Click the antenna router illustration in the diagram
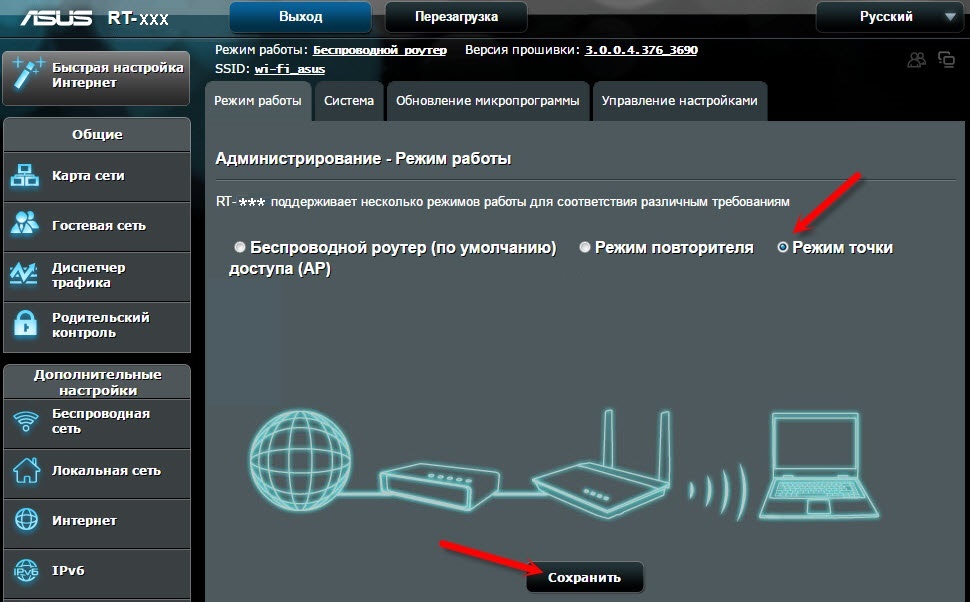970x602 pixels. [601, 463]
